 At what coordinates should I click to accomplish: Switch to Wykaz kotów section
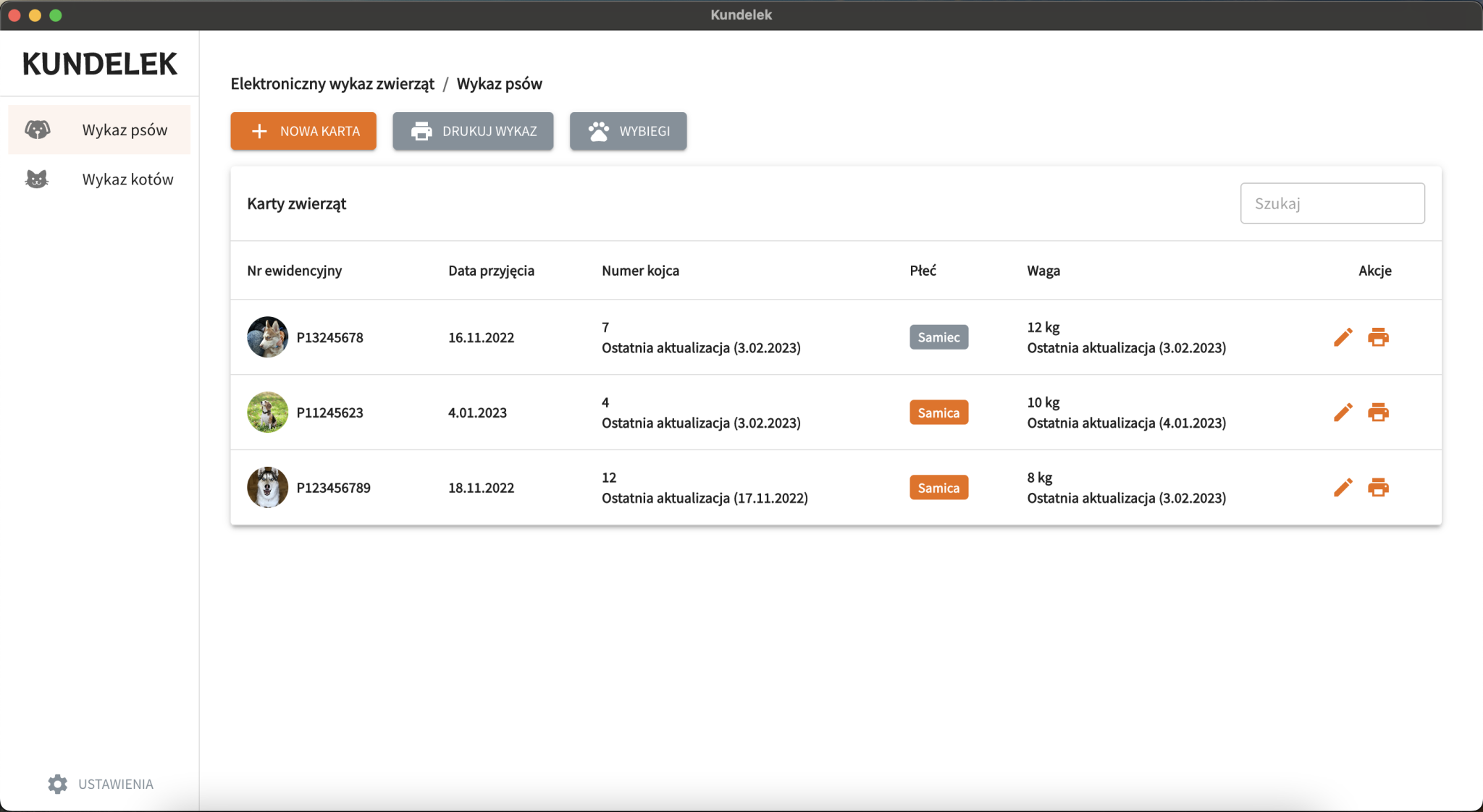click(x=99, y=179)
